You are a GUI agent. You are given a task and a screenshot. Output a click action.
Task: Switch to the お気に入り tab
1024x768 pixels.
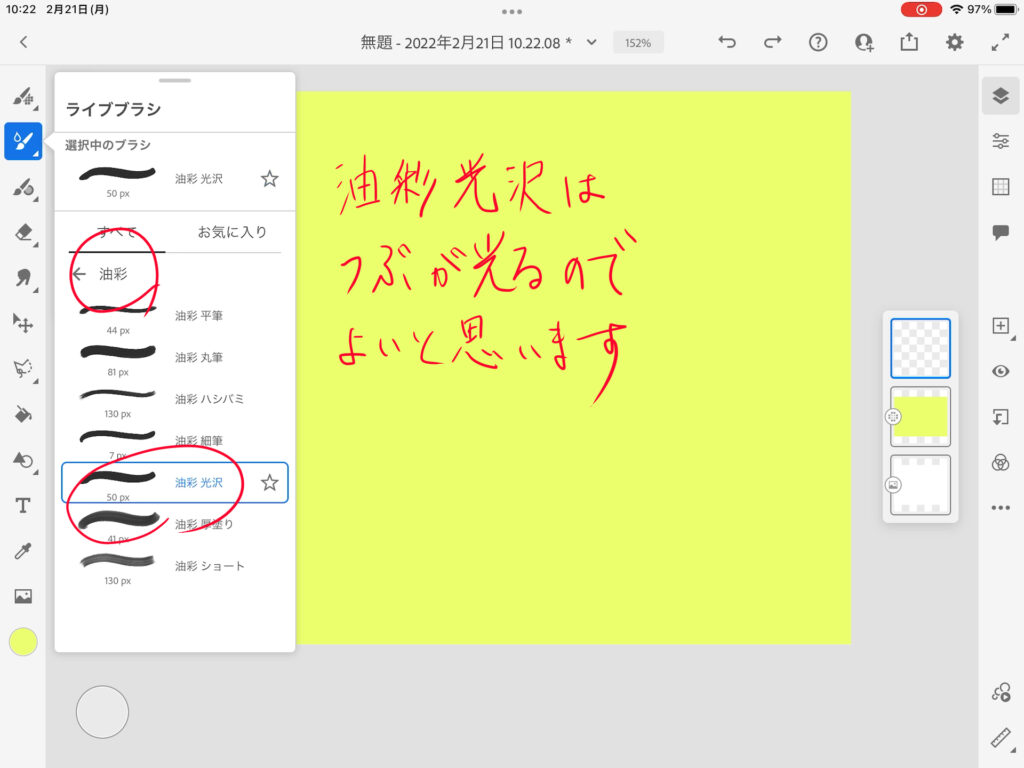pyautogui.click(x=232, y=232)
